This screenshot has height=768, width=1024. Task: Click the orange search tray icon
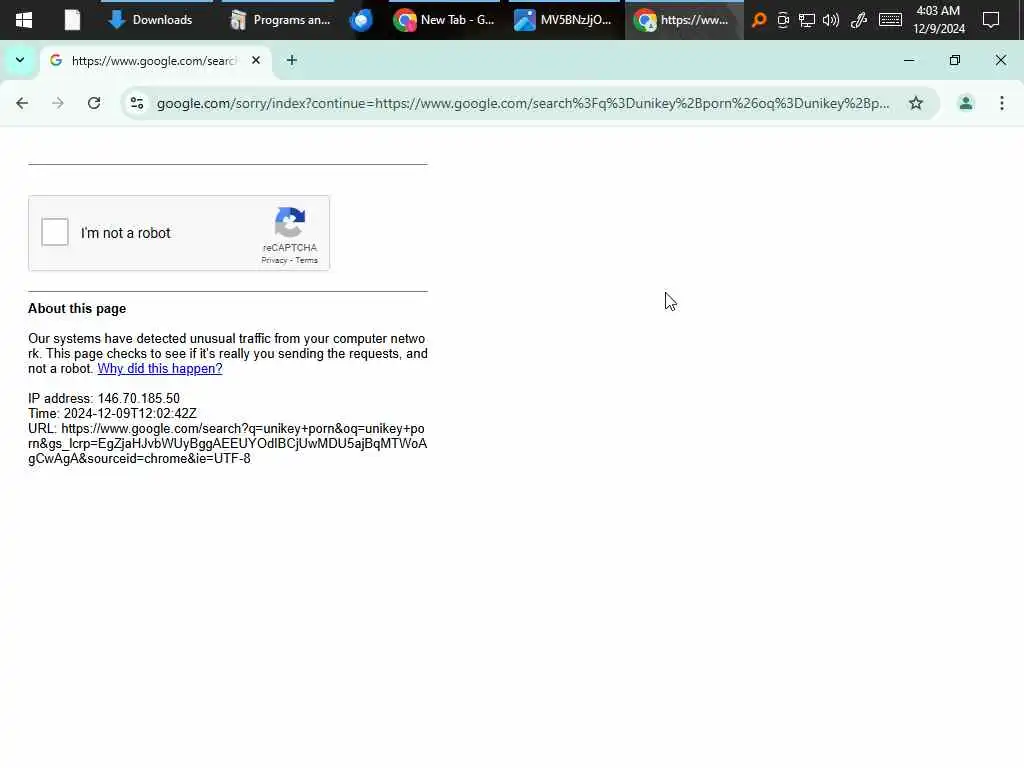759,20
